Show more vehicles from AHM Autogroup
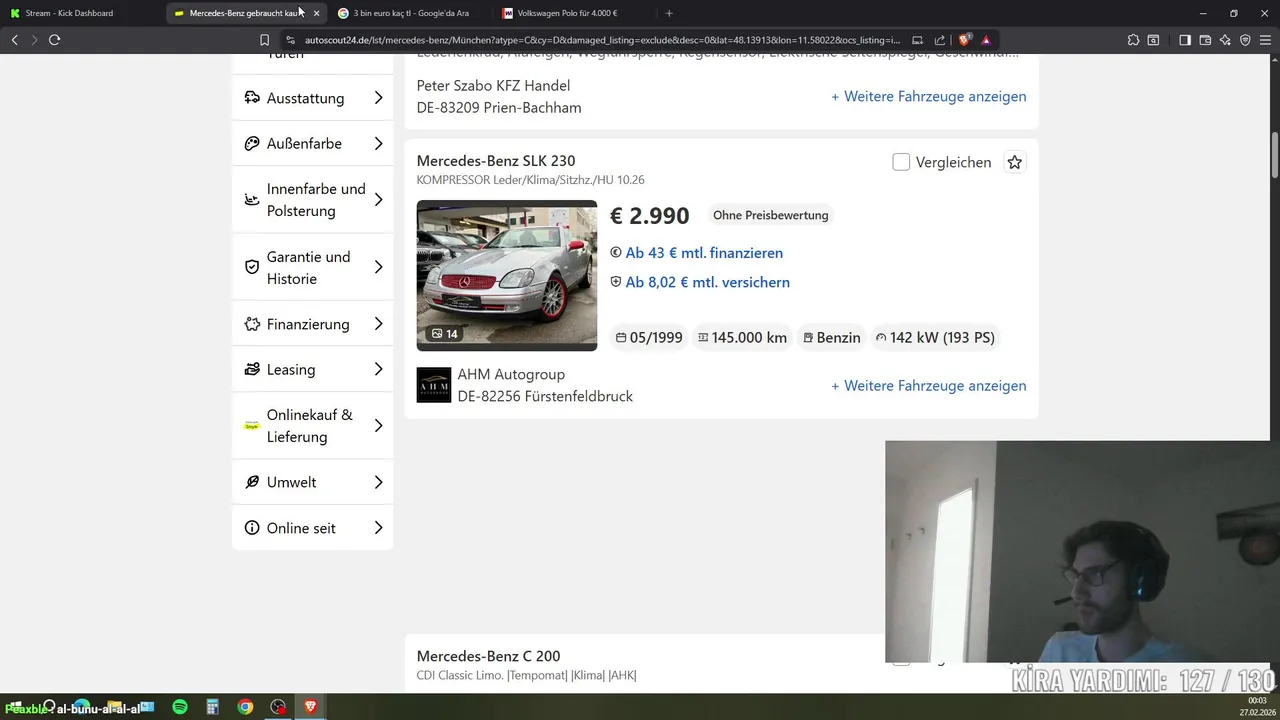The width and height of the screenshot is (1280, 720). (929, 385)
